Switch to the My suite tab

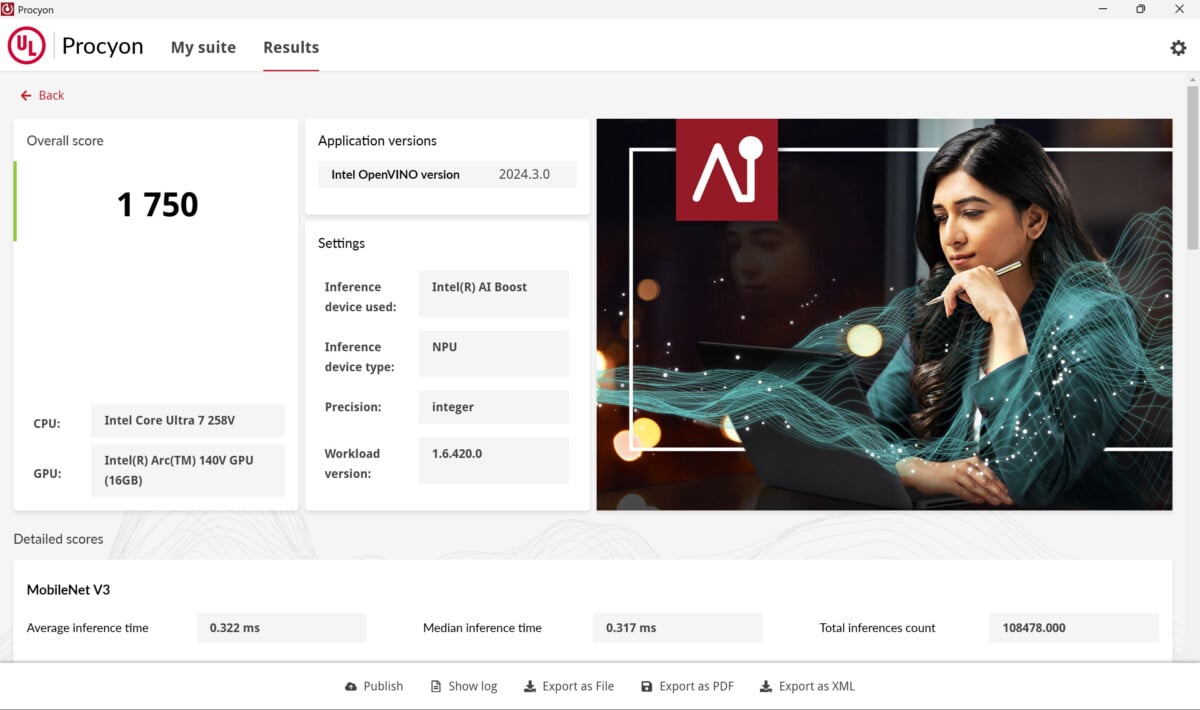tap(203, 47)
